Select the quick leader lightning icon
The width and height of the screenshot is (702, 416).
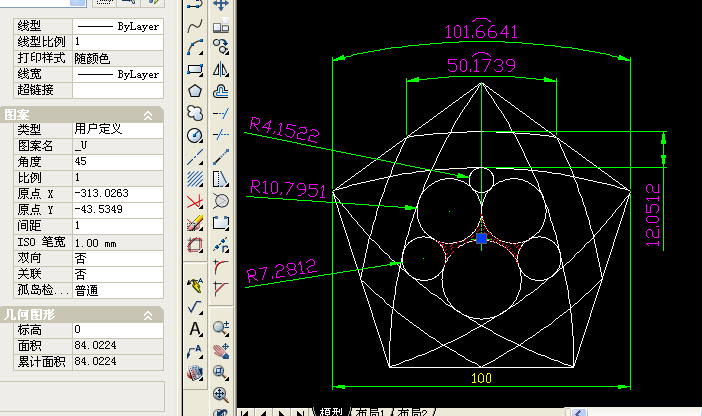click(x=195, y=285)
